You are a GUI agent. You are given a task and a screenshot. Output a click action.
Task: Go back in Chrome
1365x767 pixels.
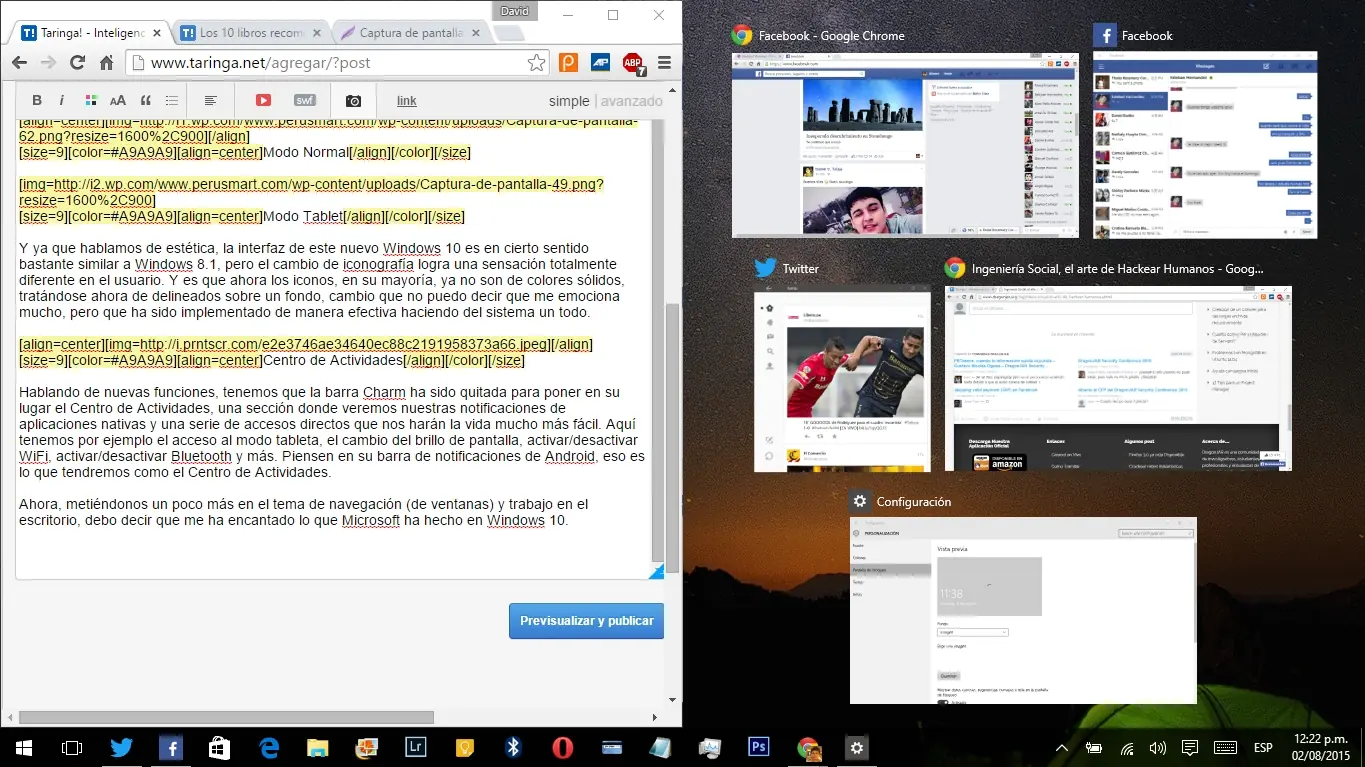point(20,62)
